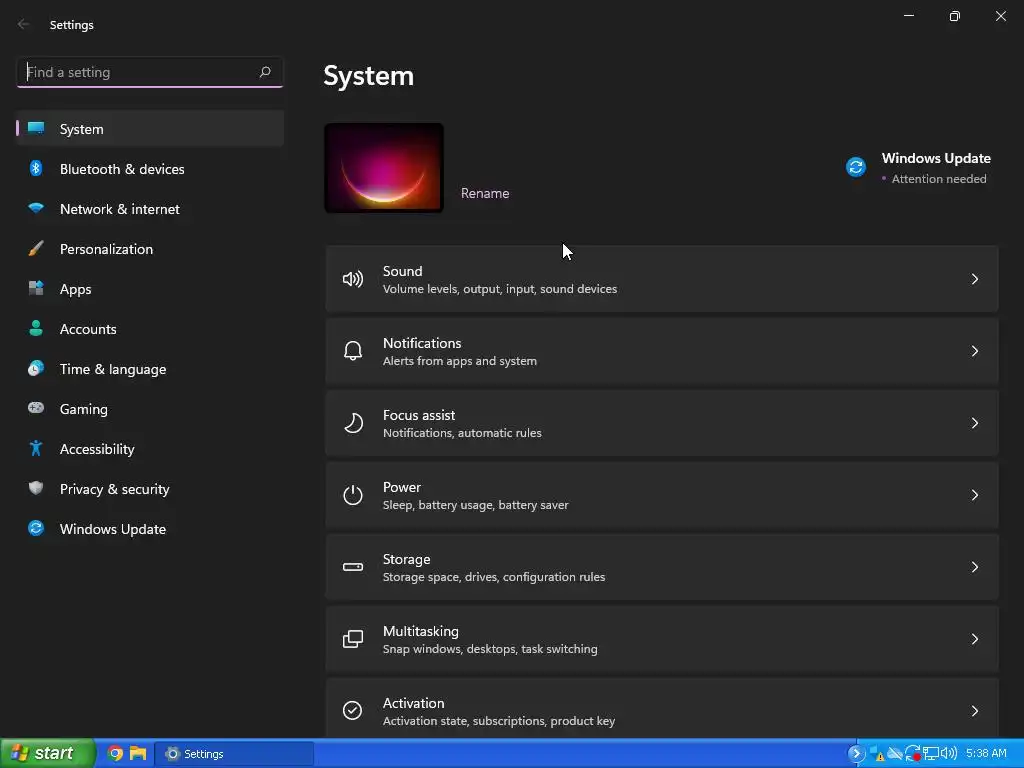Click the XP-style start button
1024x768 pixels.
click(47, 754)
